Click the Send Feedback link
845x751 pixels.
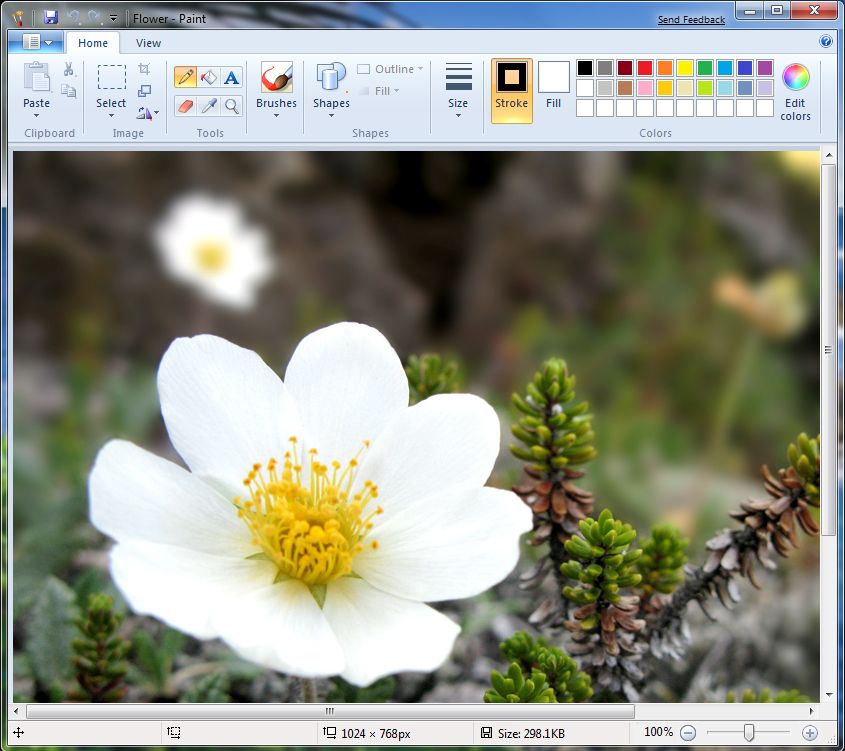[691, 20]
